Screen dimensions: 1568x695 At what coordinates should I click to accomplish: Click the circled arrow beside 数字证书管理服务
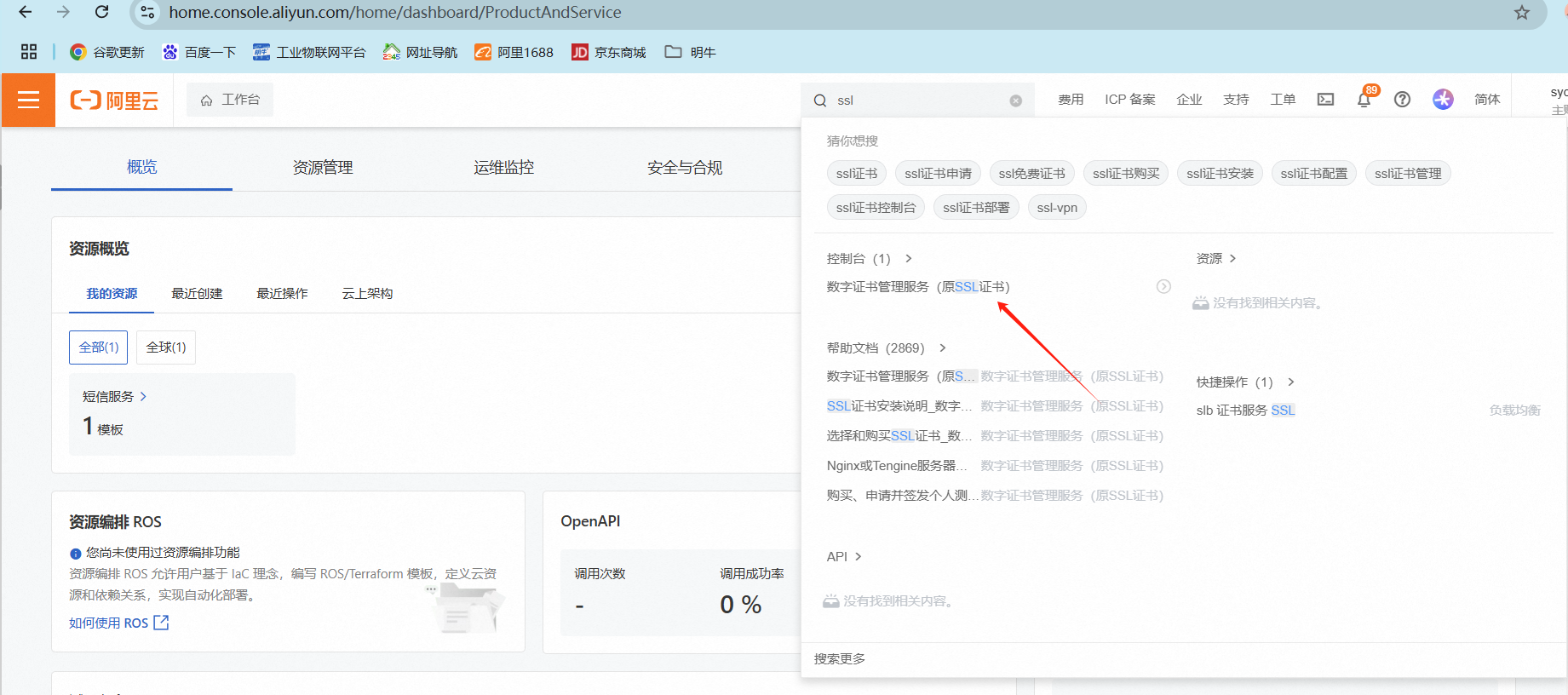pos(1163,286)
